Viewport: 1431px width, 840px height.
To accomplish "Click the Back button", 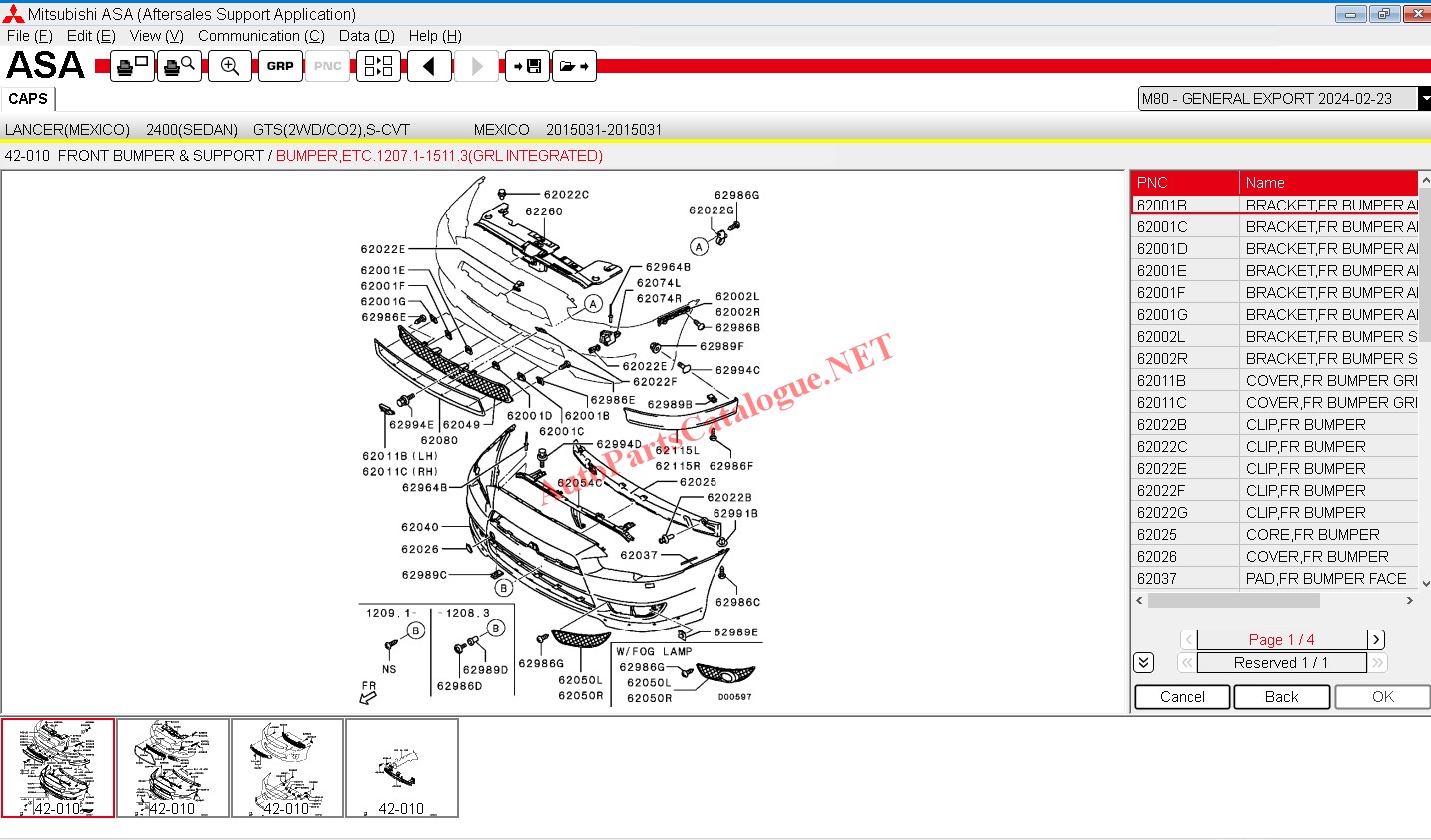I will click(1282, 697).
